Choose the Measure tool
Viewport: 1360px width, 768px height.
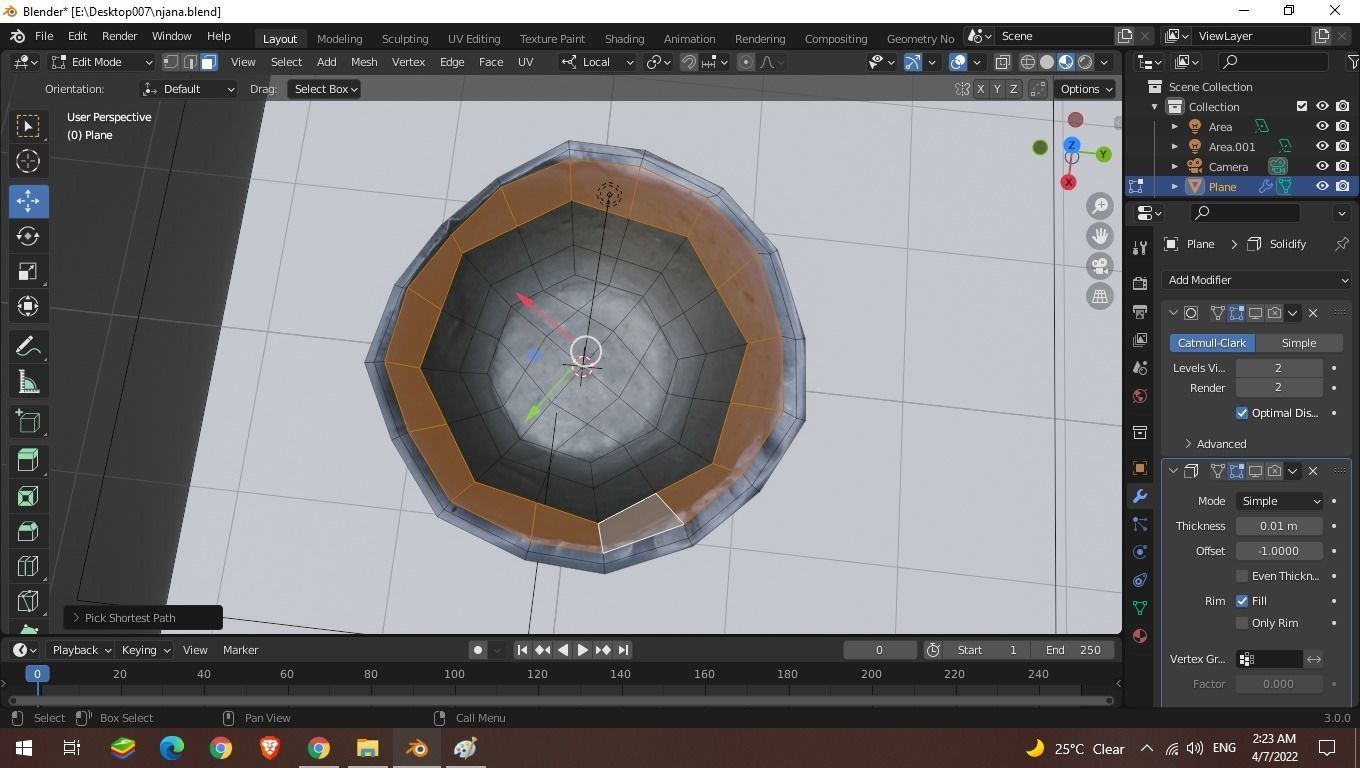(x=28, y=383)
